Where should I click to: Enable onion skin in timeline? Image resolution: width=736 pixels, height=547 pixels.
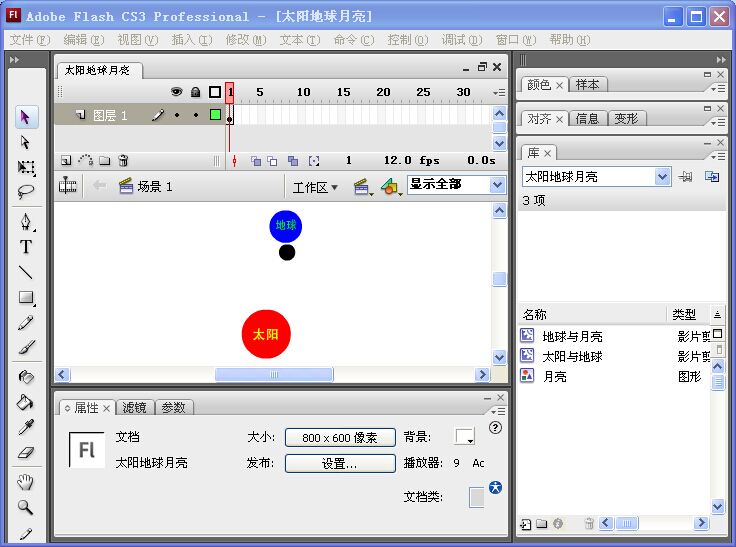click(256, 161)
